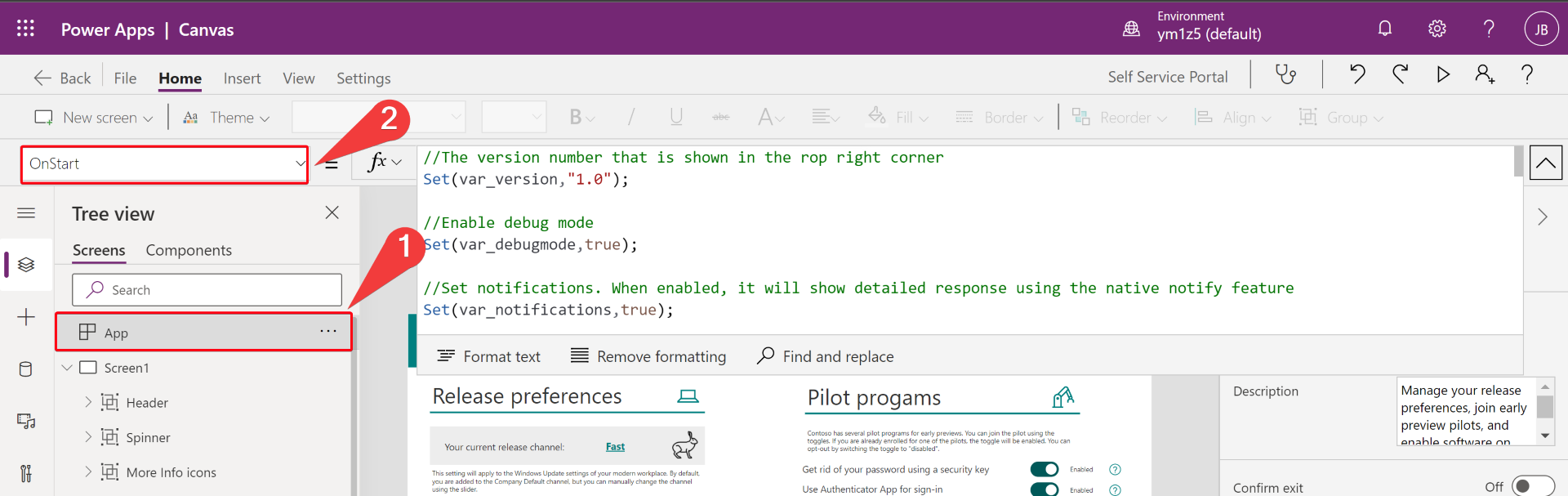Expand the Spinner group
The width and height of the screenshot is (1568, 496).
click(88, 437)
